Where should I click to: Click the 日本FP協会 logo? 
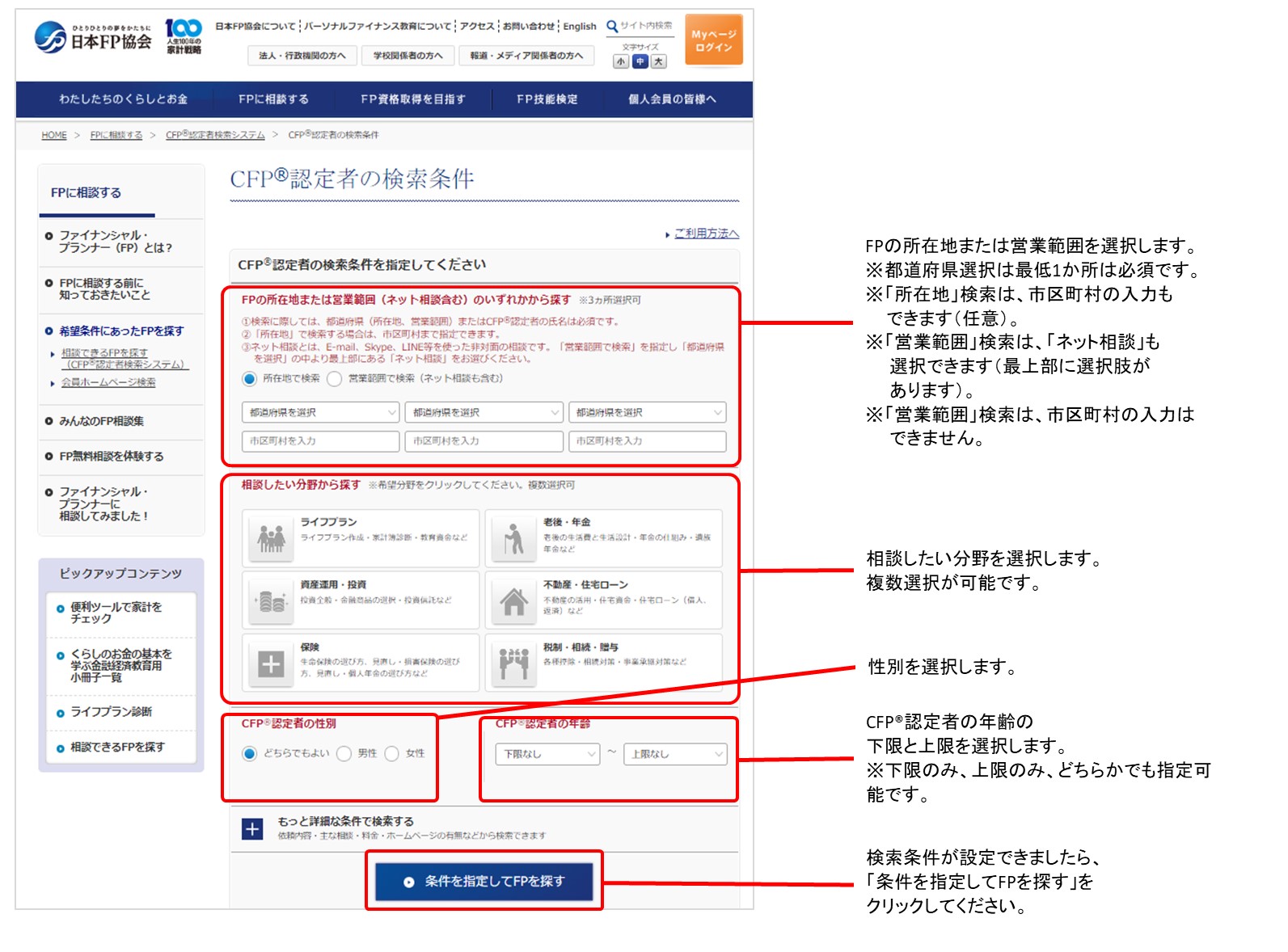point(93,37)
